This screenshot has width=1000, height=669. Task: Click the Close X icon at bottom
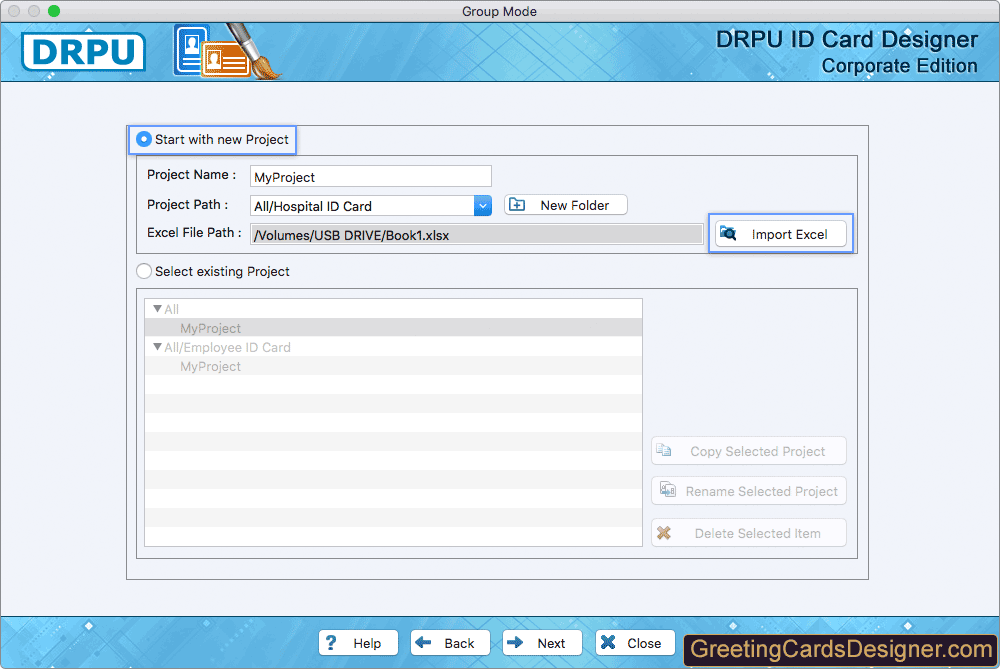click(x=608, y=642)
